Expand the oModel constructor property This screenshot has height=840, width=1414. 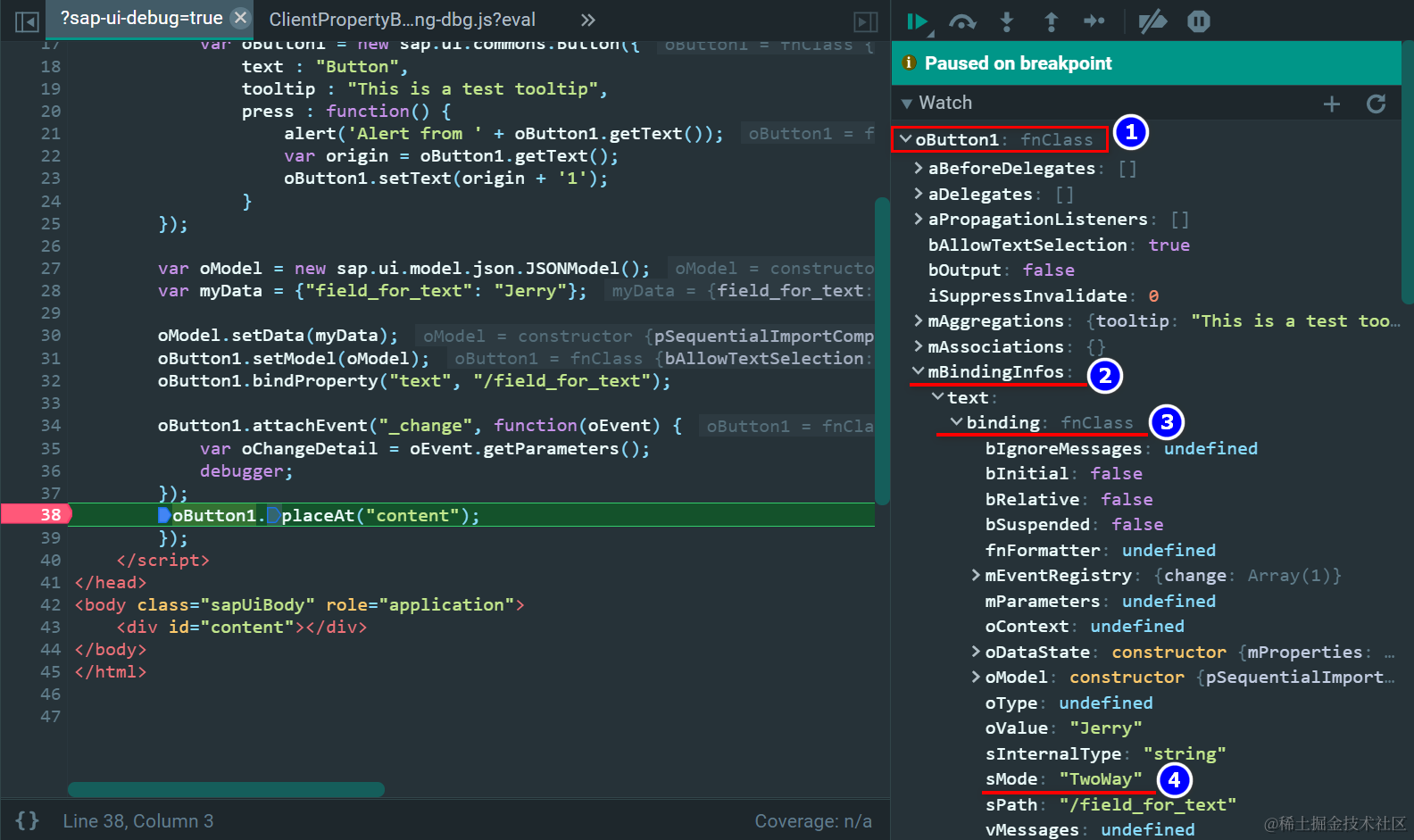pos(976,678)
